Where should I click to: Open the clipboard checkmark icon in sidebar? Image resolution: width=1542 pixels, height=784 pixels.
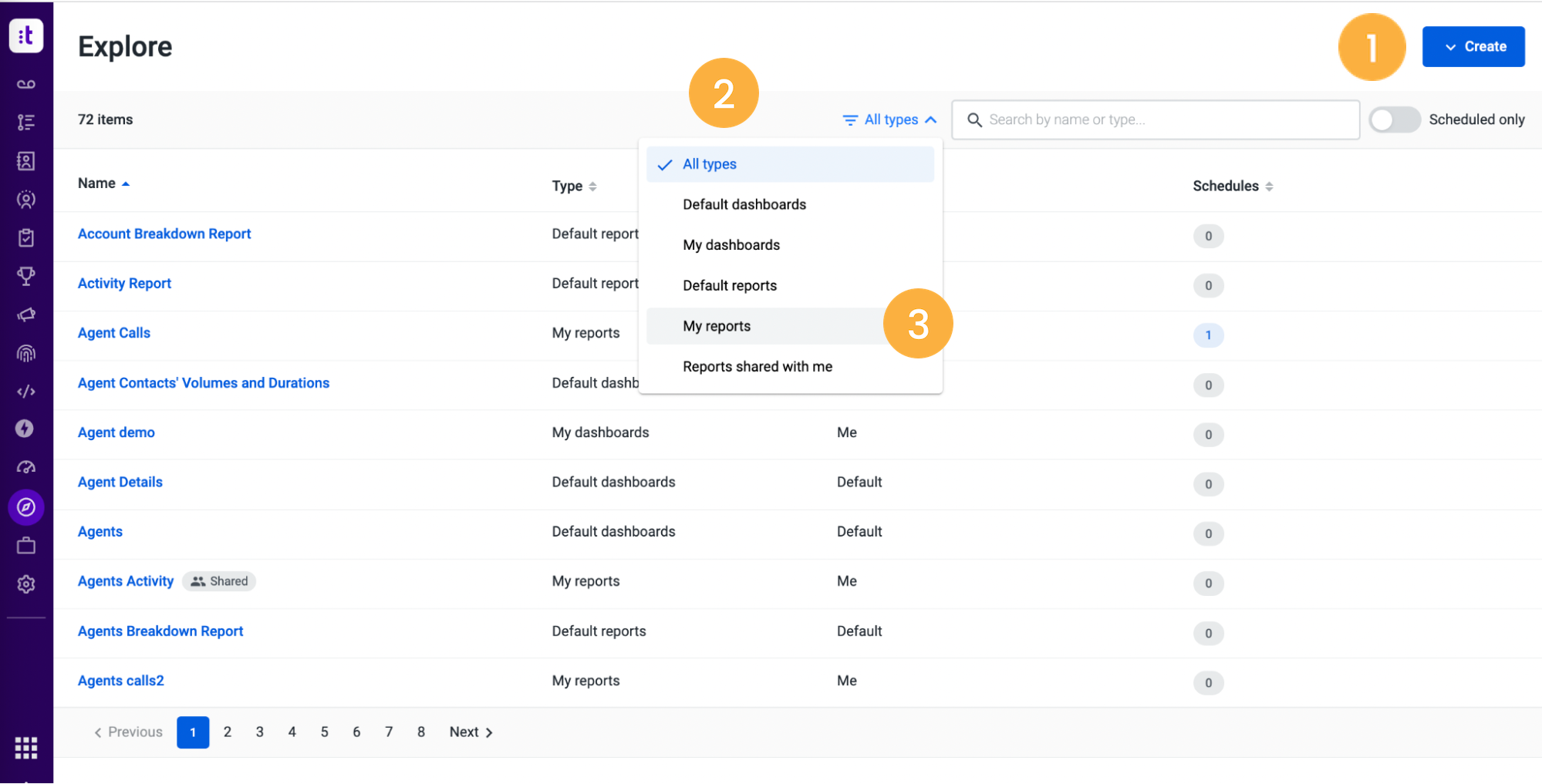pyautogui.click(x=25, y=237)
